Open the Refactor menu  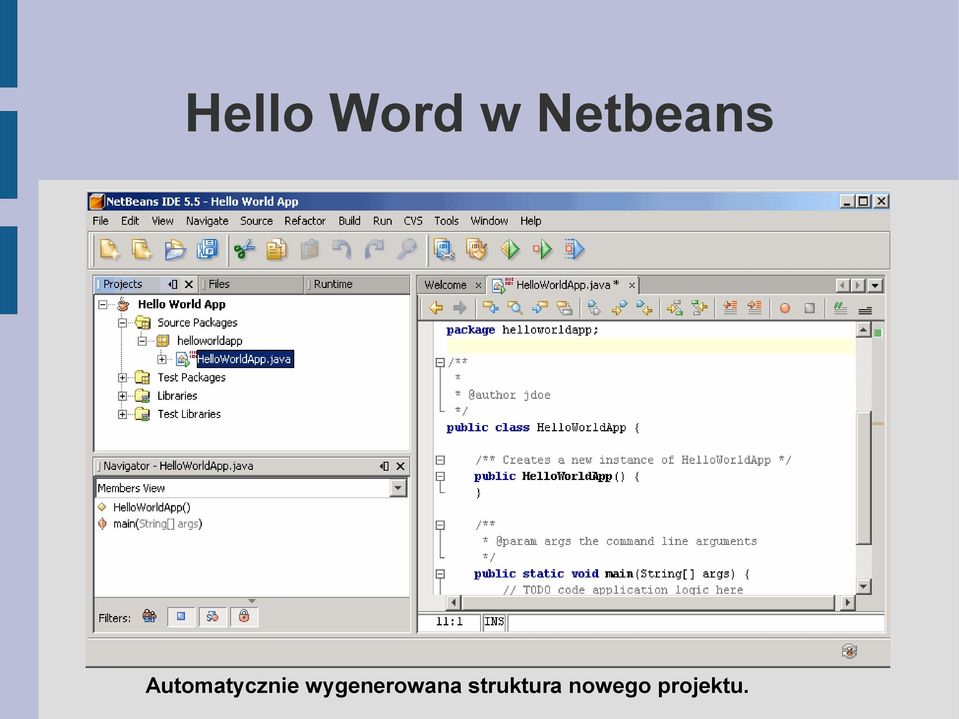[x=305, y=221]
